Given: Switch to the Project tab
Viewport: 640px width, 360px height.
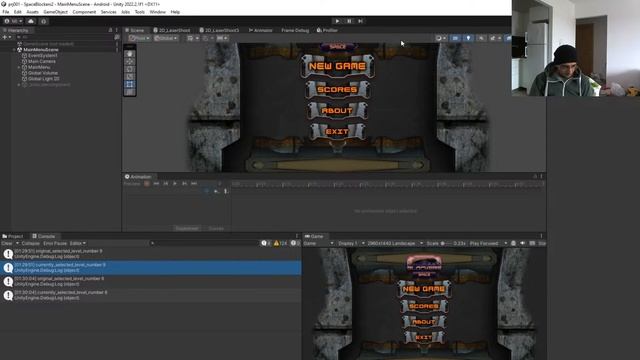Looking at the screenshot, I should pos(13,236).
